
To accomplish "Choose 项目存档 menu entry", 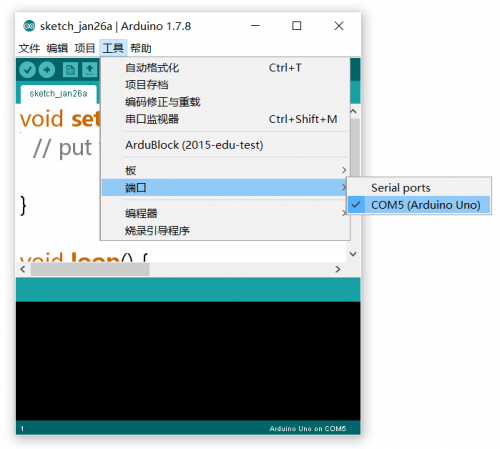I will click(226, 85).
